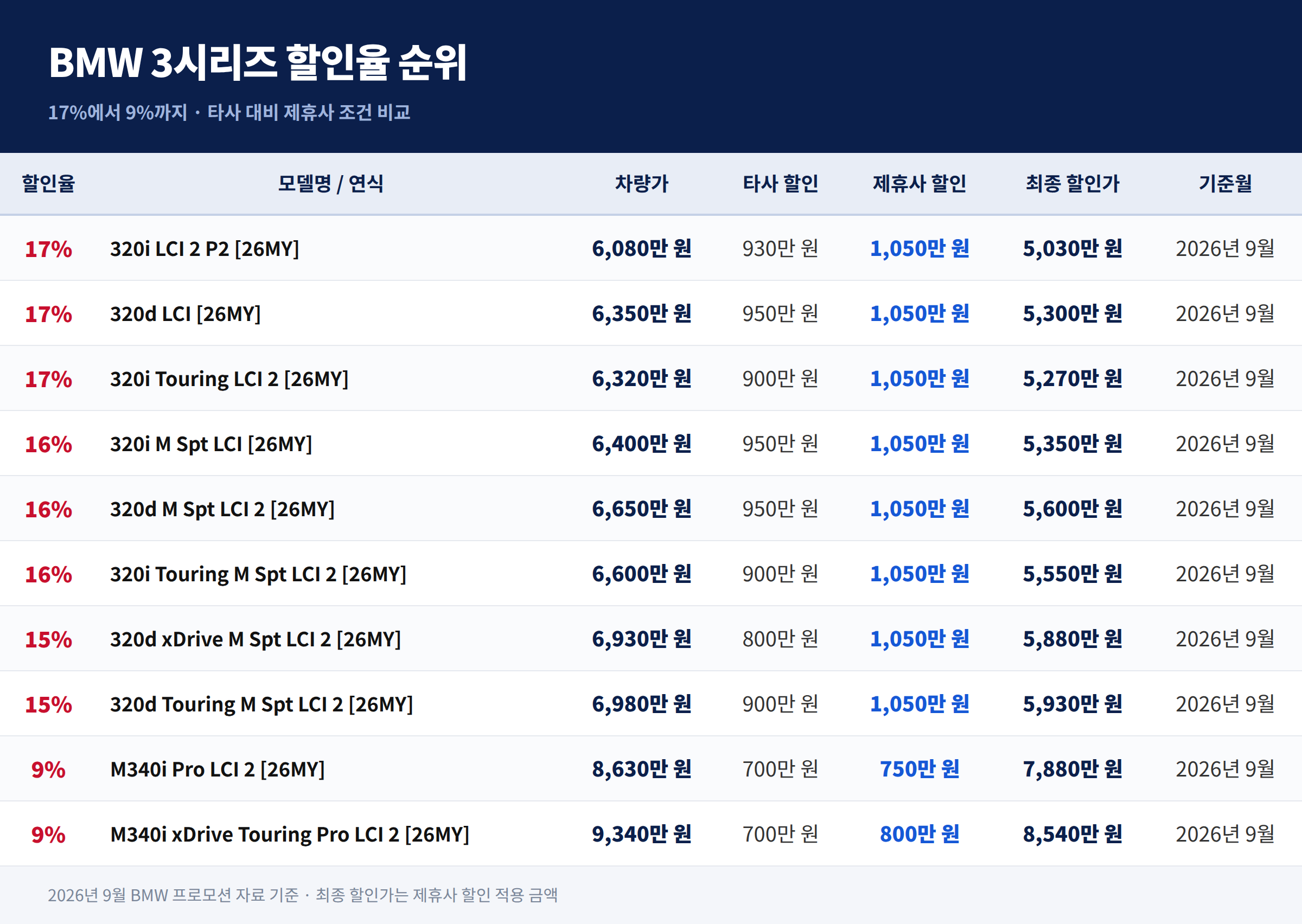Image resolution: width=1302 pixels, height=924 pixels.
Task: Click the 16% rate of 320i M Spt LCI
Action: [x=48, y=444]
